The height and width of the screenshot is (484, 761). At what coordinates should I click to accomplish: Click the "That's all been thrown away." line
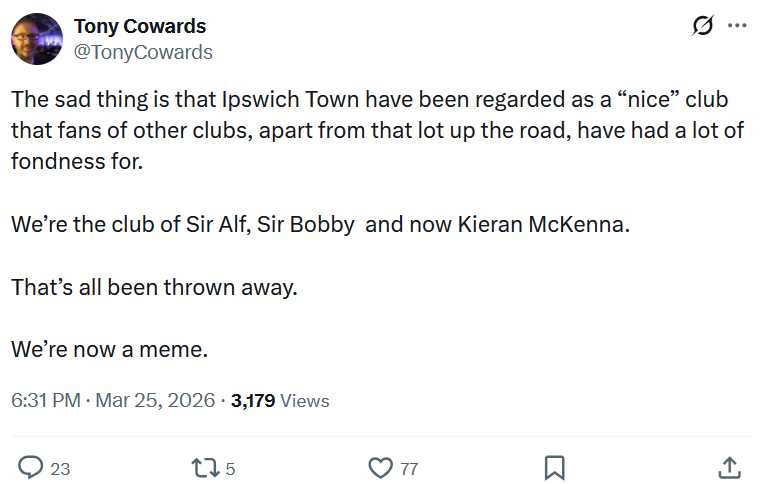154,287
